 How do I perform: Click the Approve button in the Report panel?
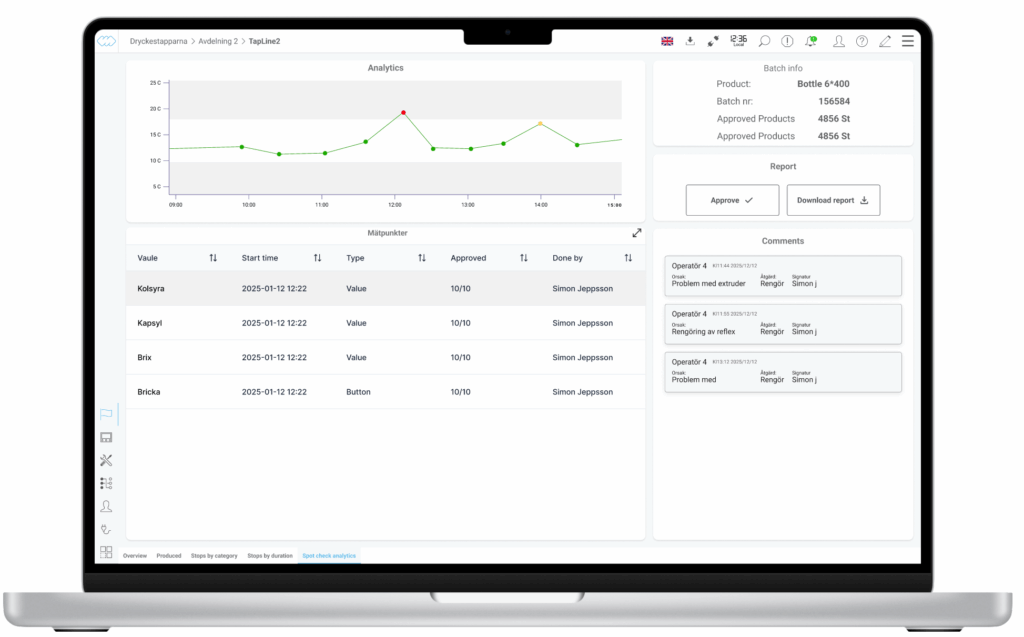(732, 200)
